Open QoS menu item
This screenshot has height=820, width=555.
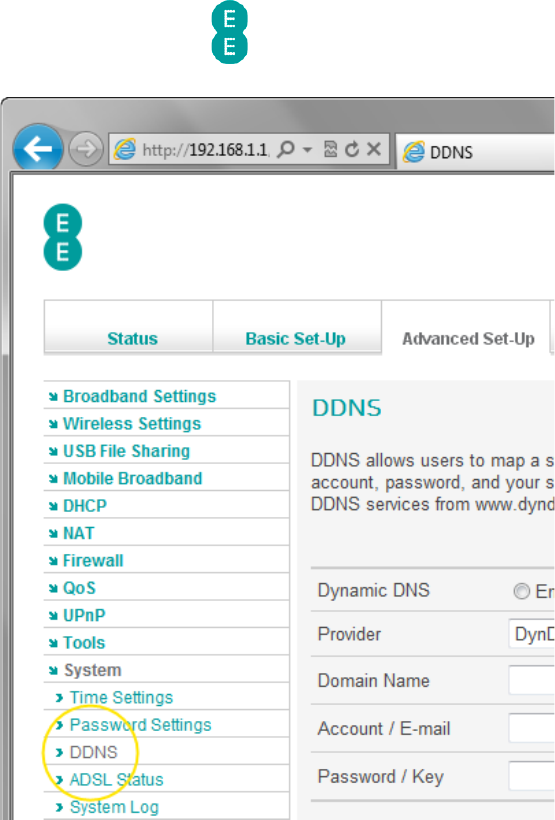[79, 588]
